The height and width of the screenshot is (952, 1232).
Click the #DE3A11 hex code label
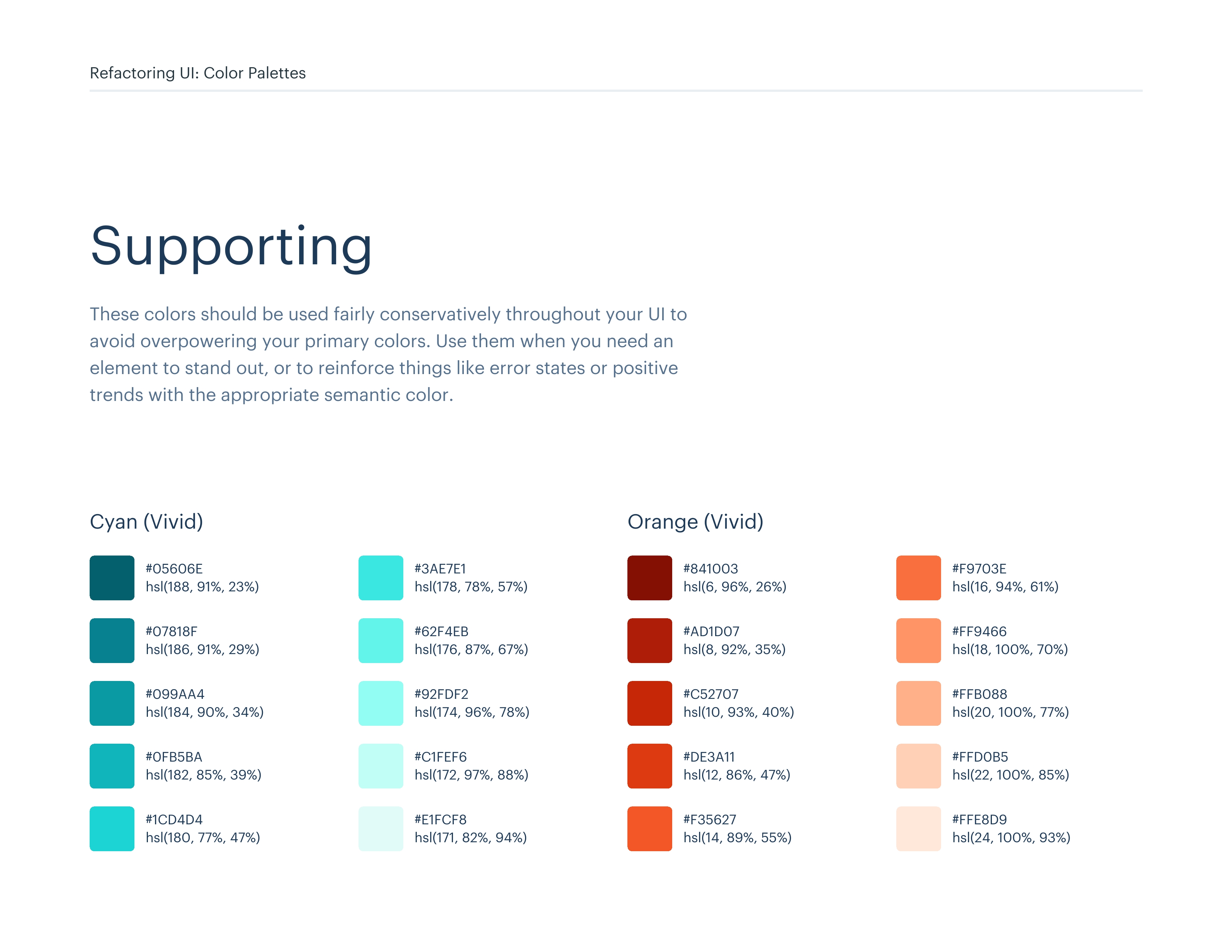(709, 757)
